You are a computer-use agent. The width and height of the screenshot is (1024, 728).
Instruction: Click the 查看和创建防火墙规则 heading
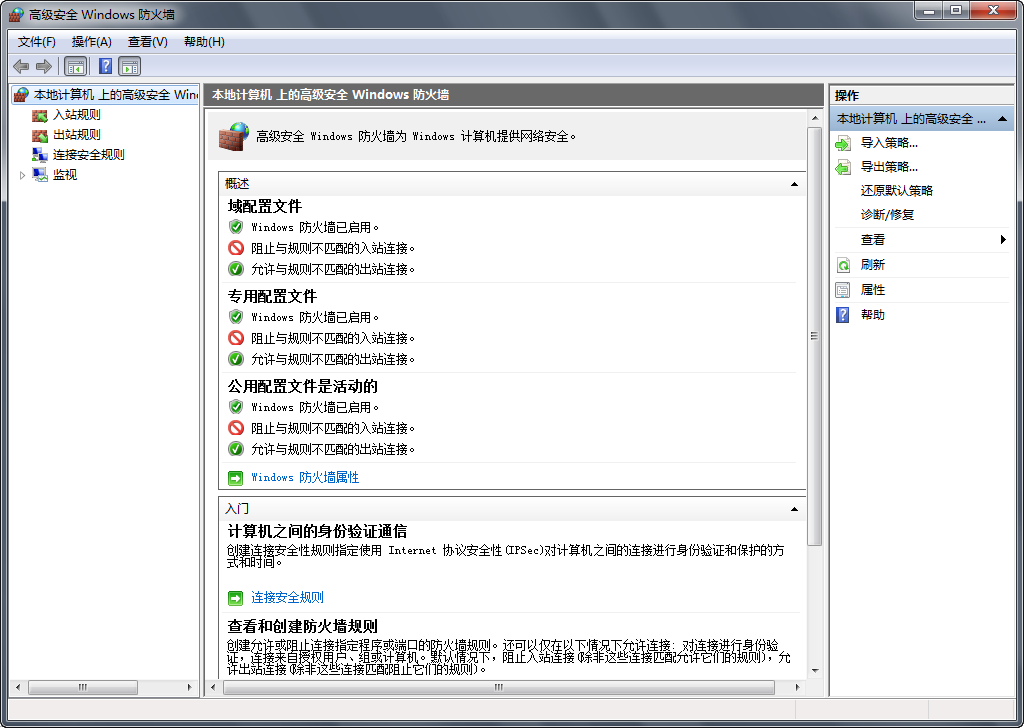[302, 627]
